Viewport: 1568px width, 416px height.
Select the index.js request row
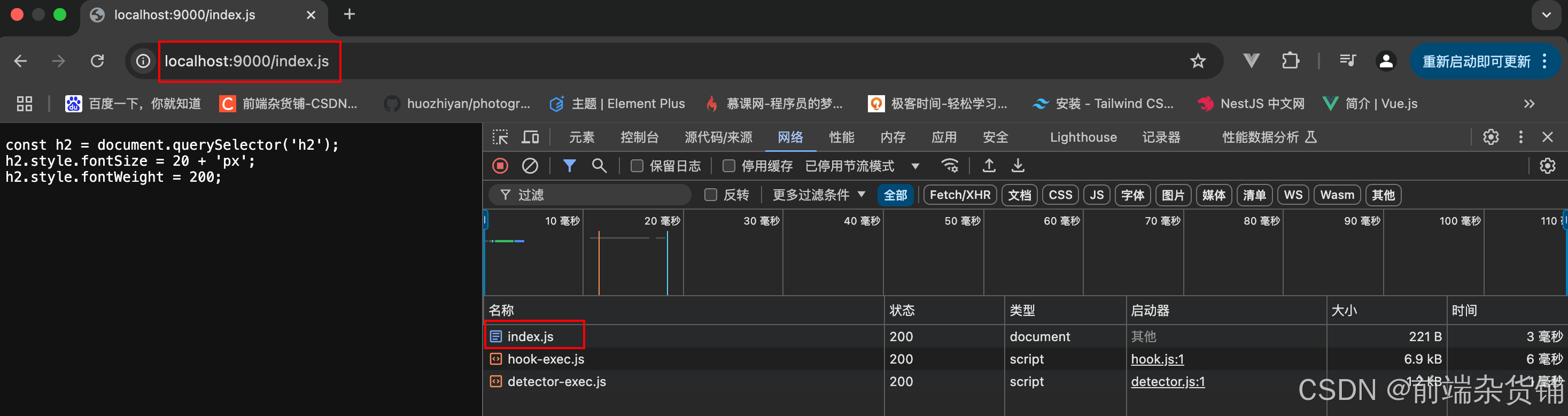click(x=1025, y=336)
